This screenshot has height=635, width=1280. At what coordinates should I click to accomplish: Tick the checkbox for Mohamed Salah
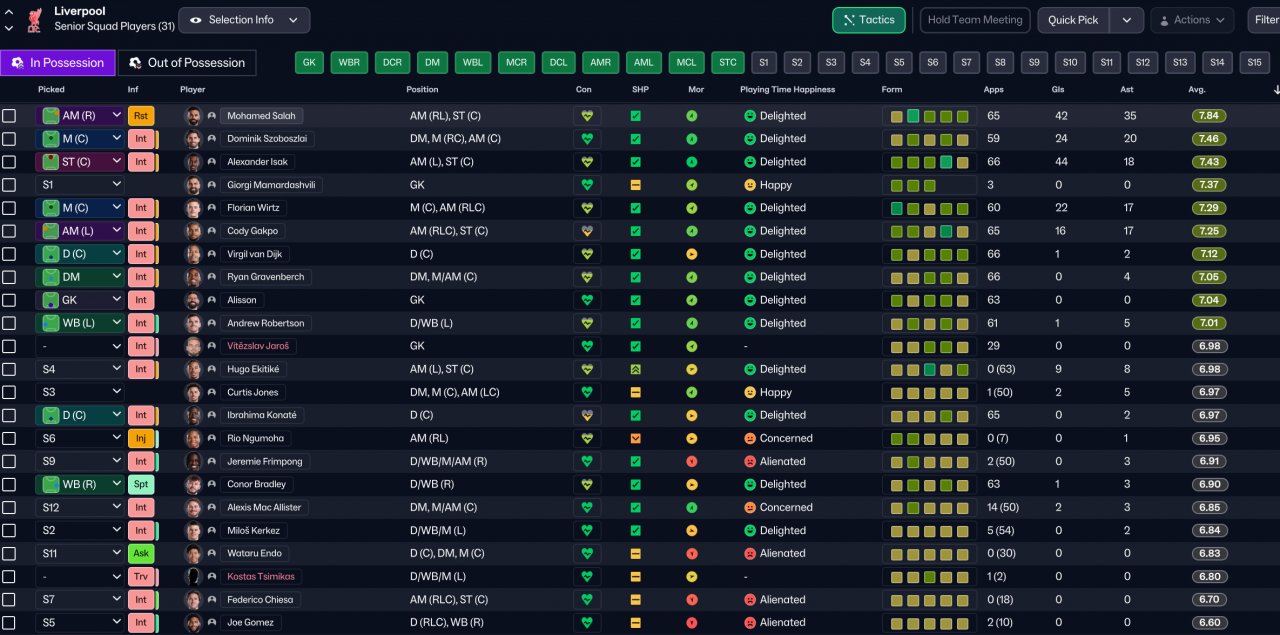[x=9, y=116]
